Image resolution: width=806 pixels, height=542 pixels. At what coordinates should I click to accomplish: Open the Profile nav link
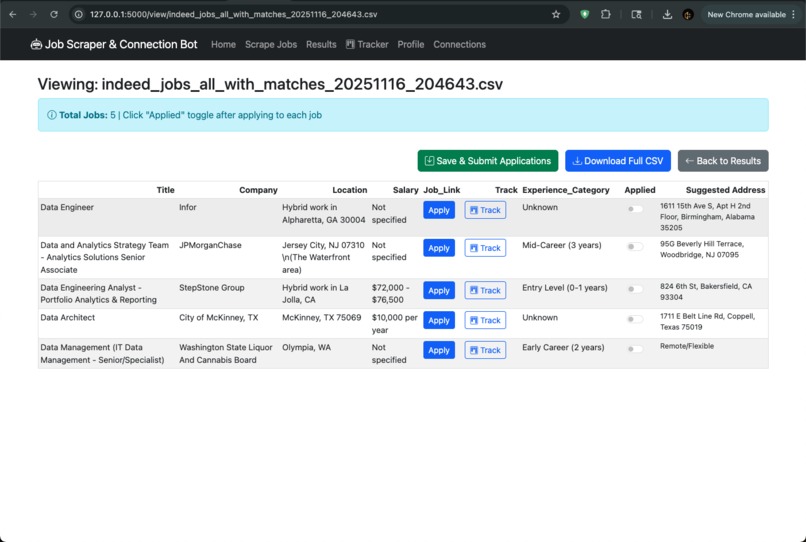(411, 44)
